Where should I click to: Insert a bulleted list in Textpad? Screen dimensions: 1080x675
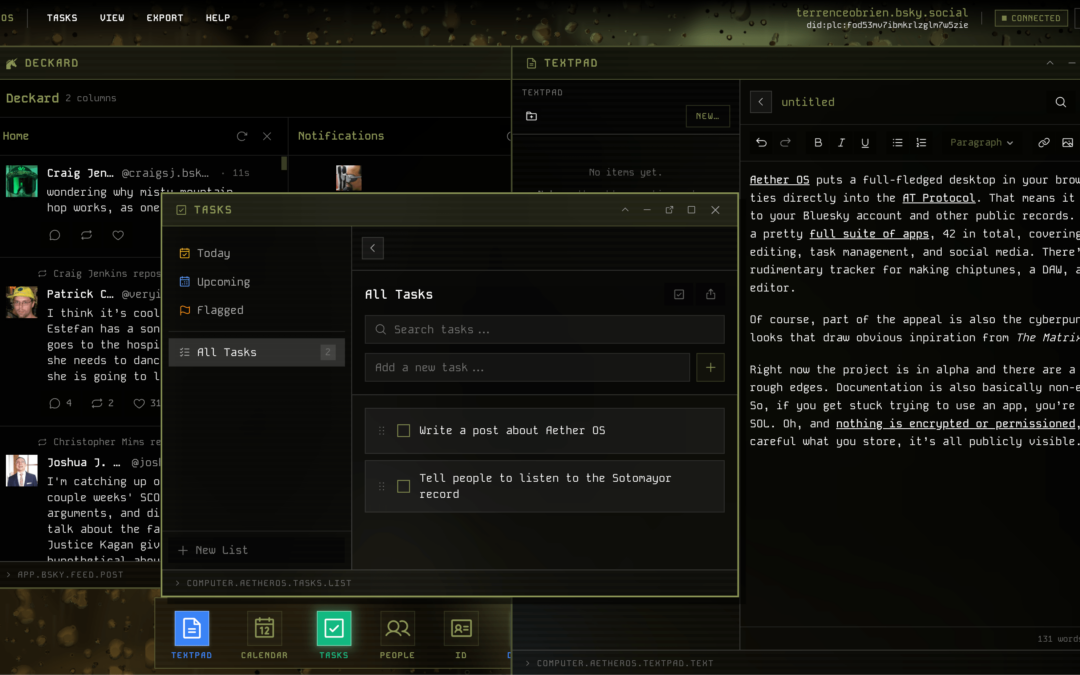pyautogui.click(x=897, y=142)
